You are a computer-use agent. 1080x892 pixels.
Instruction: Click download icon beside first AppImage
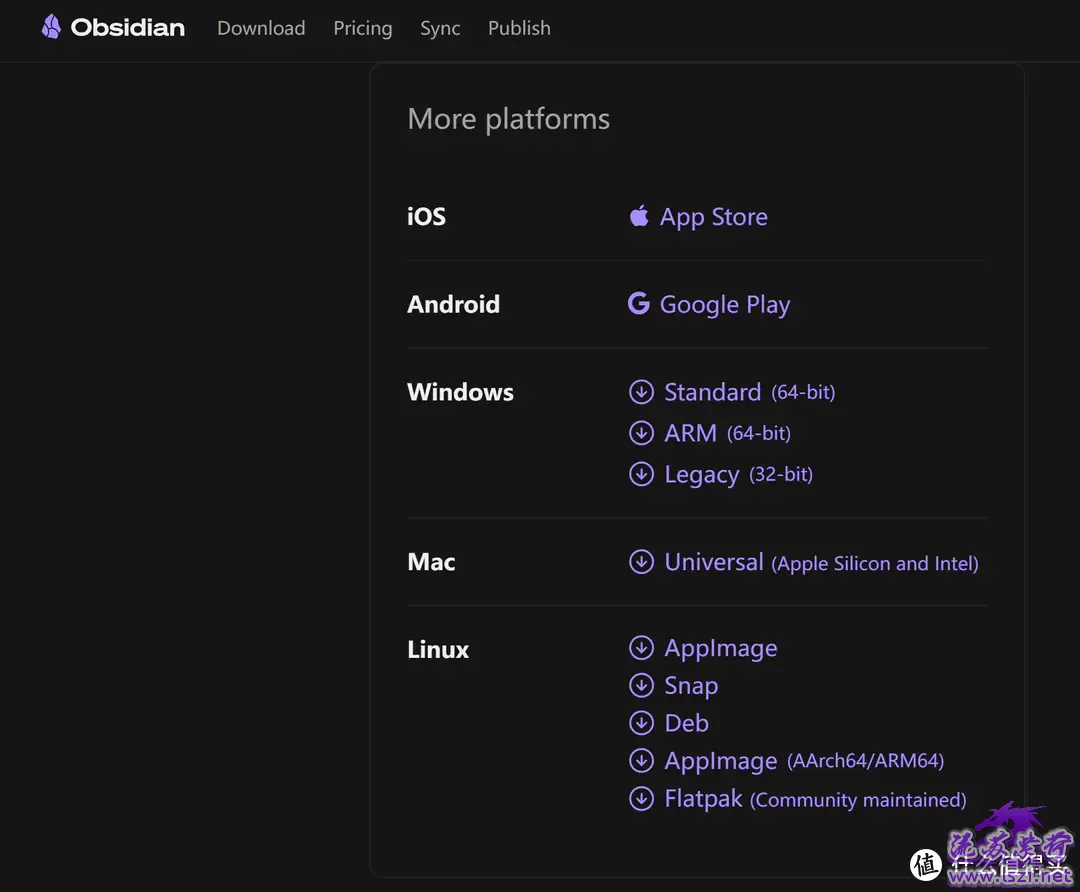tap(641, 647)
